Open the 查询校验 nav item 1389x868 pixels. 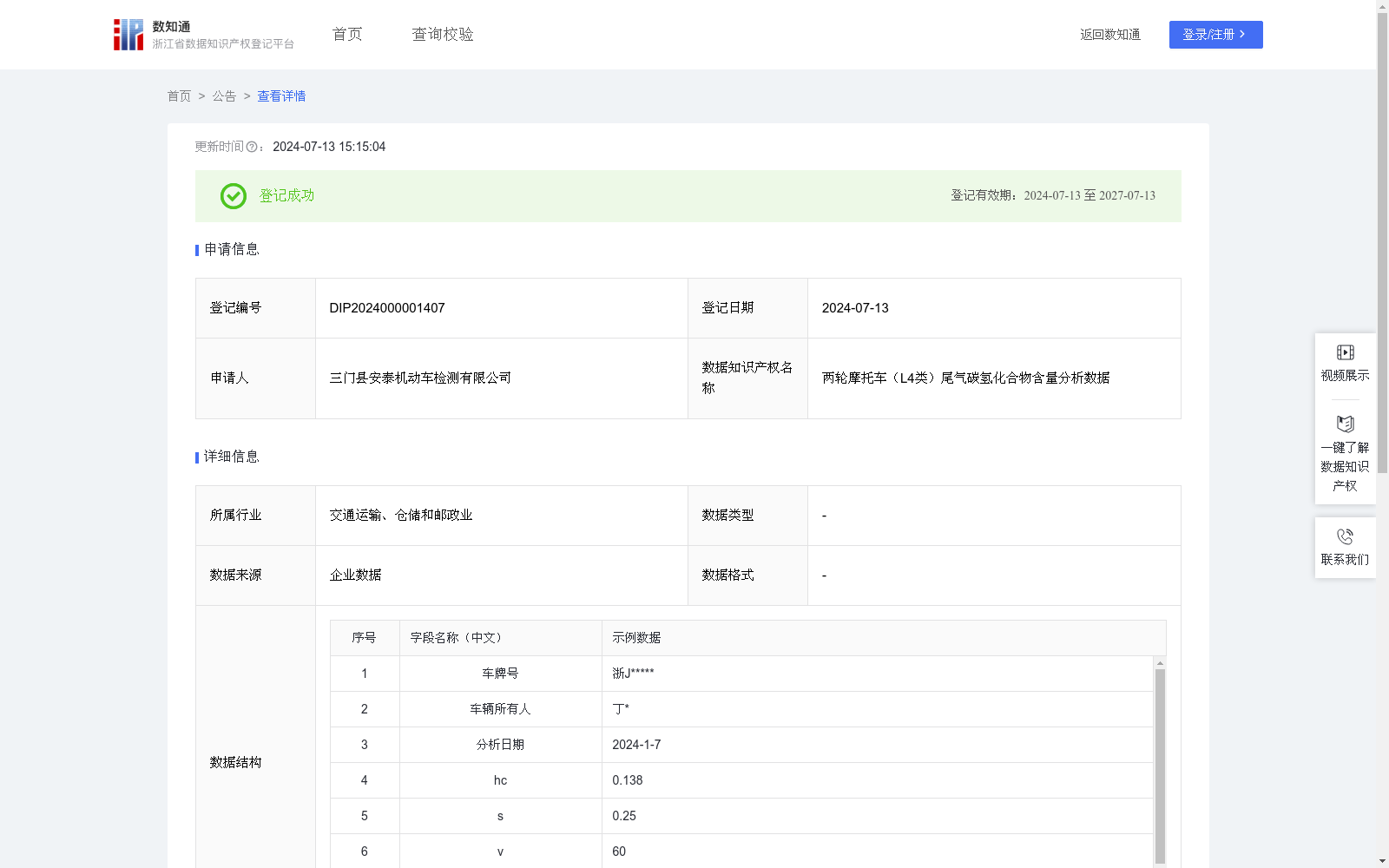point(443,35)
